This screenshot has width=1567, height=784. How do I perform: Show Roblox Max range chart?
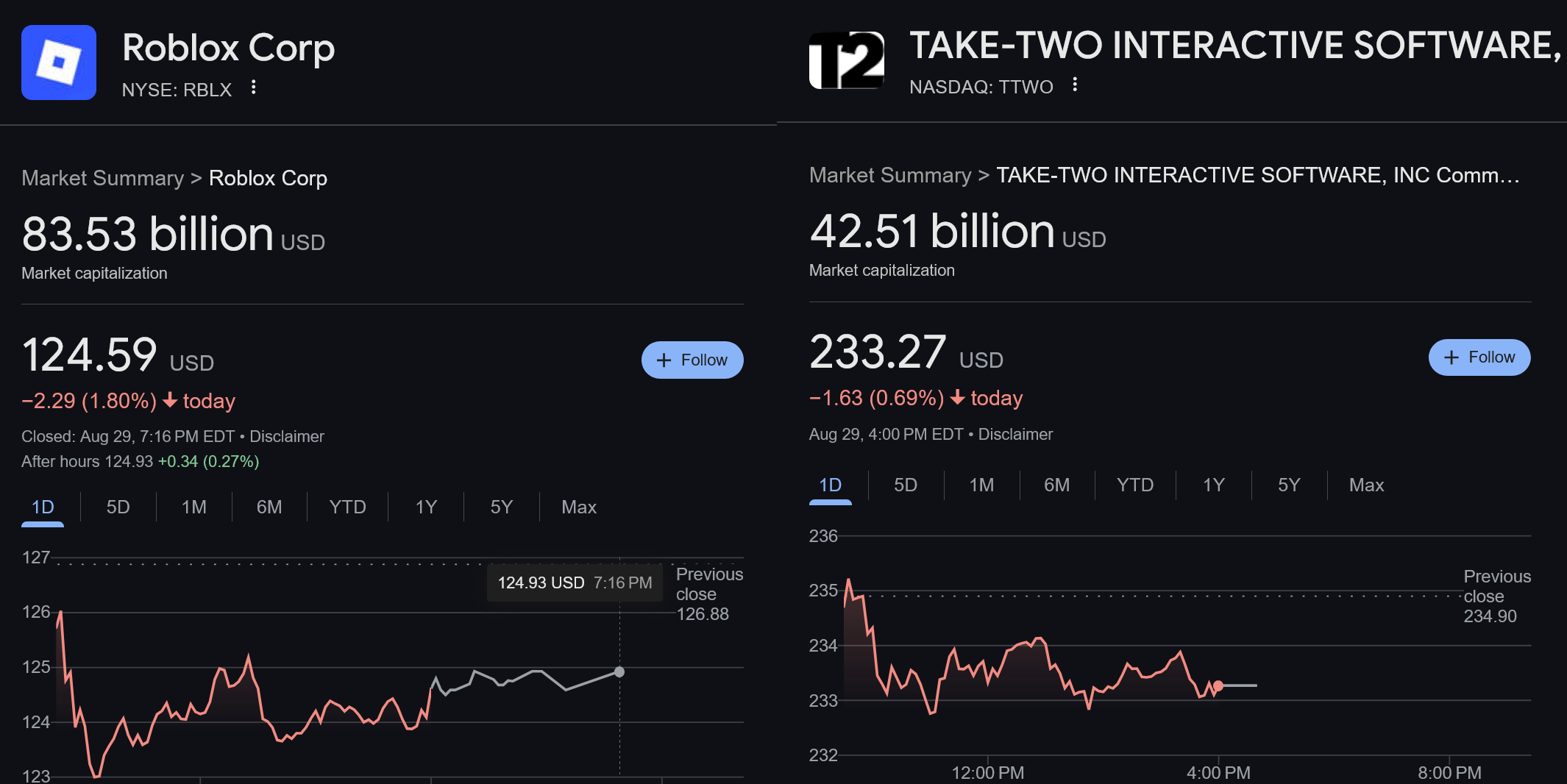coord(579,507)
